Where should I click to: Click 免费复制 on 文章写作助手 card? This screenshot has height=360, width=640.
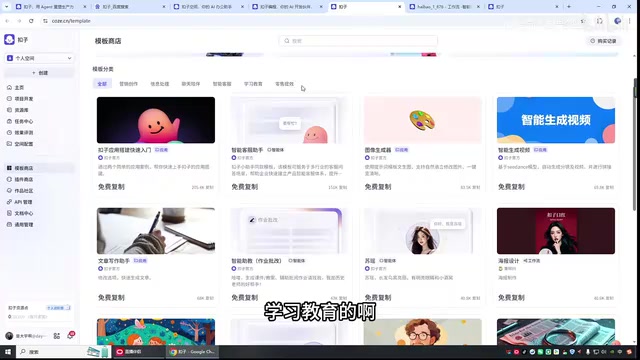tap(111, 298)
